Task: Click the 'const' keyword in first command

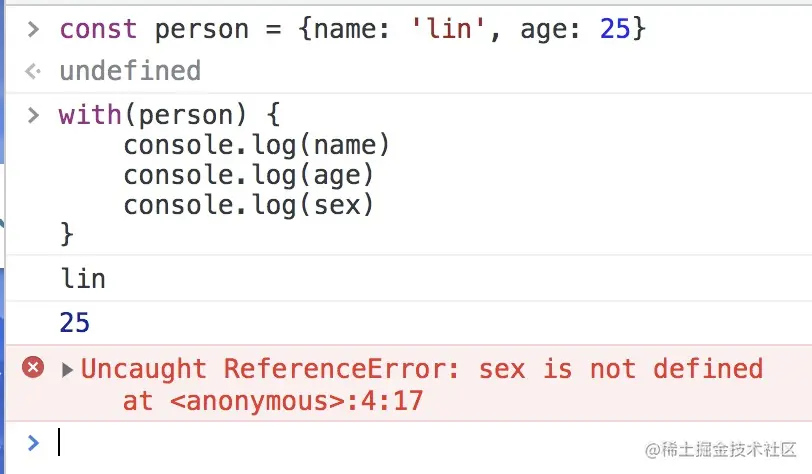Action: click(x=98, y=29)
